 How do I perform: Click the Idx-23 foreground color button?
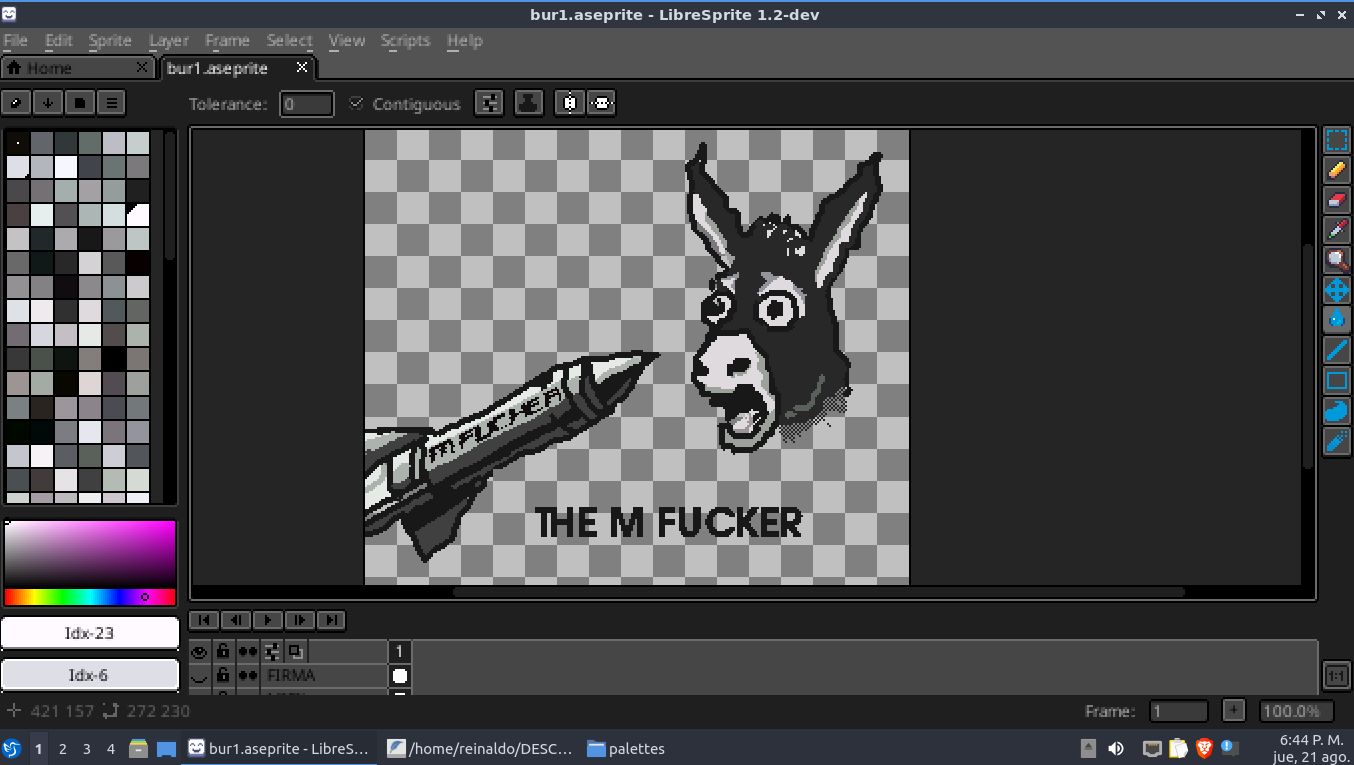[x=89, y=633]
